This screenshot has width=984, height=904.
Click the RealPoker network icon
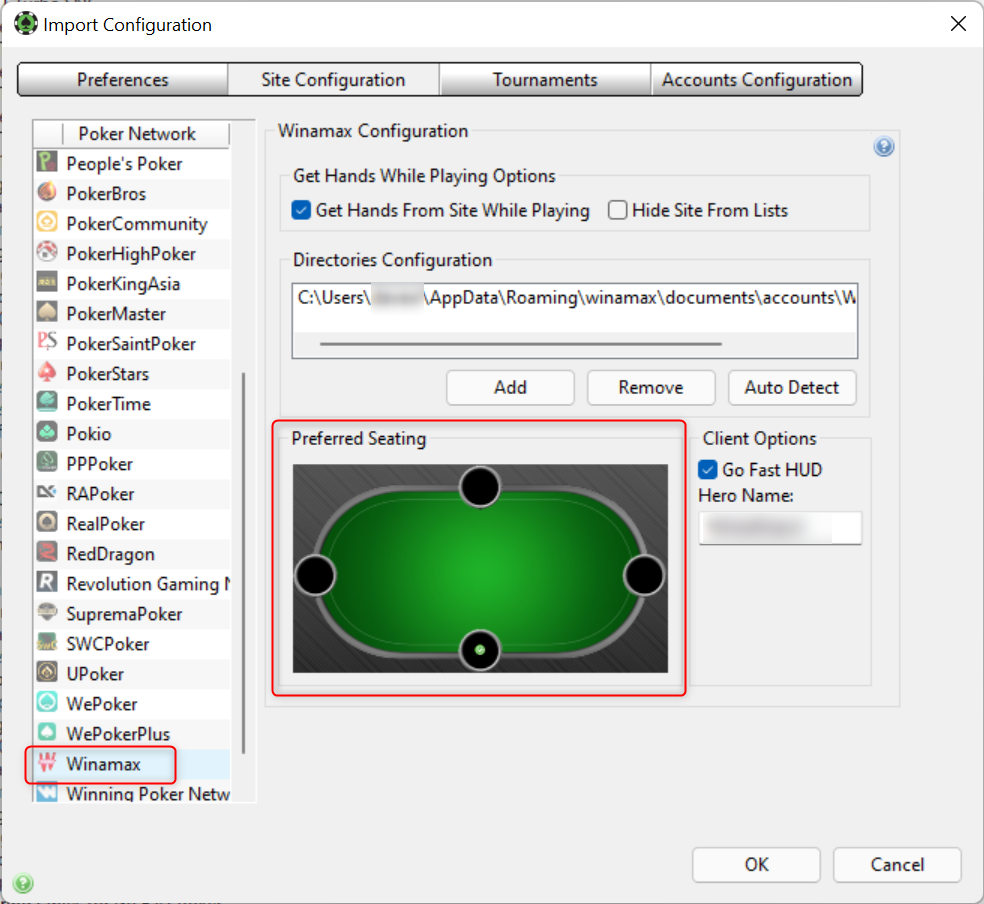coord(47,522)
